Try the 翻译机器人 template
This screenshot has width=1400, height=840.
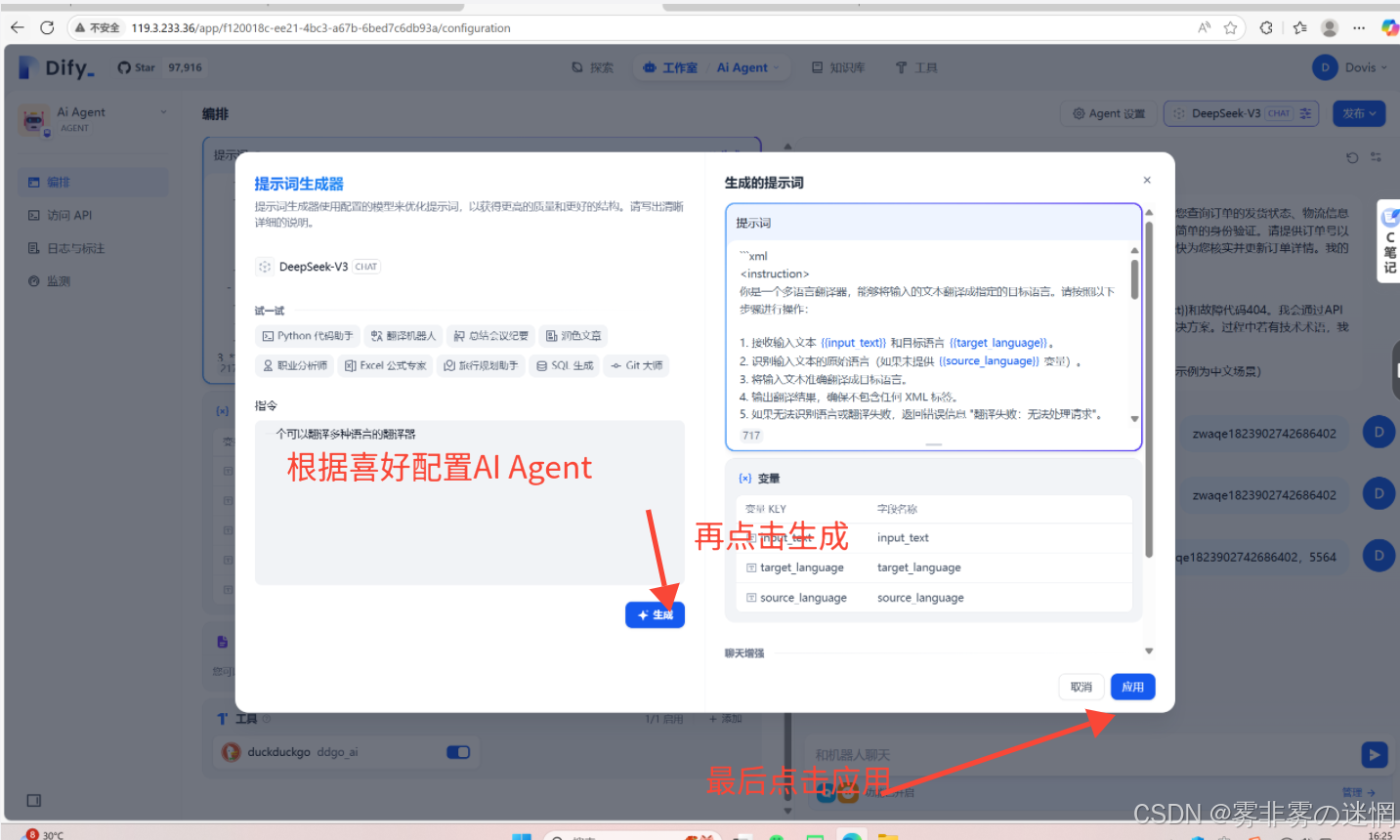coord(403,336)
